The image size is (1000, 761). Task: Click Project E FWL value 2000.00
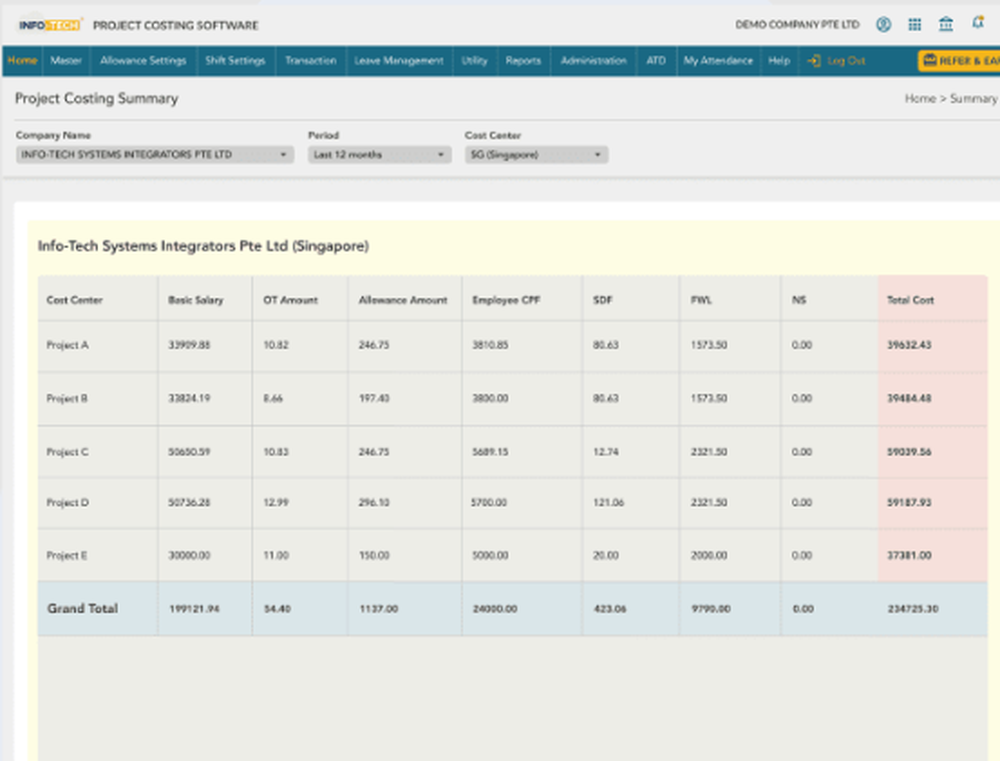[x=709, y=556]
